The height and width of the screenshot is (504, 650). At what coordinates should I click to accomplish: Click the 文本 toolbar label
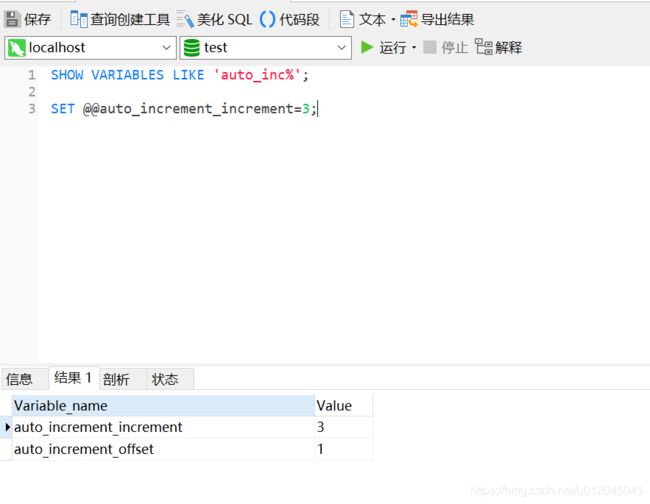[372, 19]
